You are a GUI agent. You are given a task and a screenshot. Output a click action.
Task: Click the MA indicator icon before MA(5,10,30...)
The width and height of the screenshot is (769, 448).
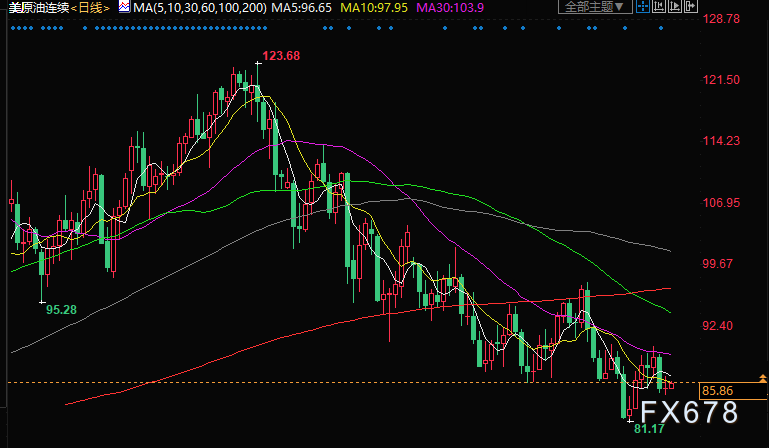124,7
